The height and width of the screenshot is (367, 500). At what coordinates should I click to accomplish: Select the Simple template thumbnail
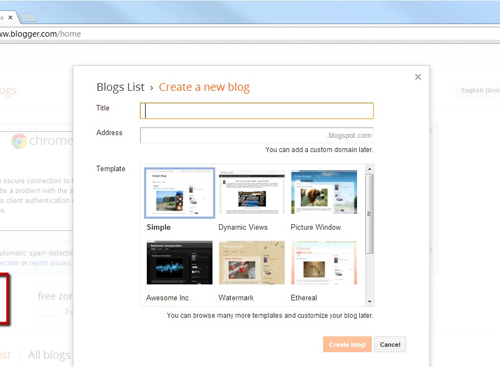(x=179, y=193)
